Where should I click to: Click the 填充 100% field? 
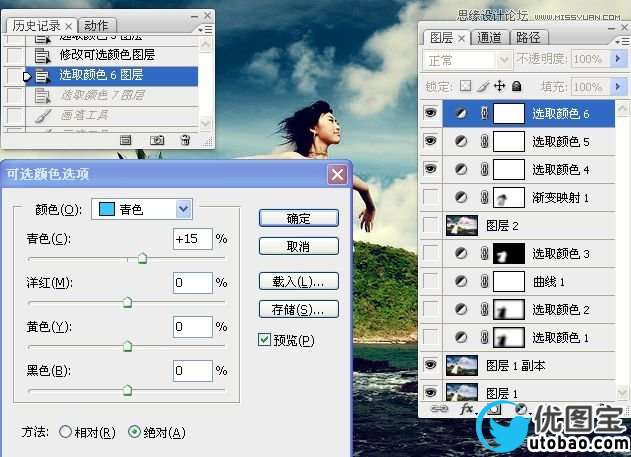coord(590,86)
